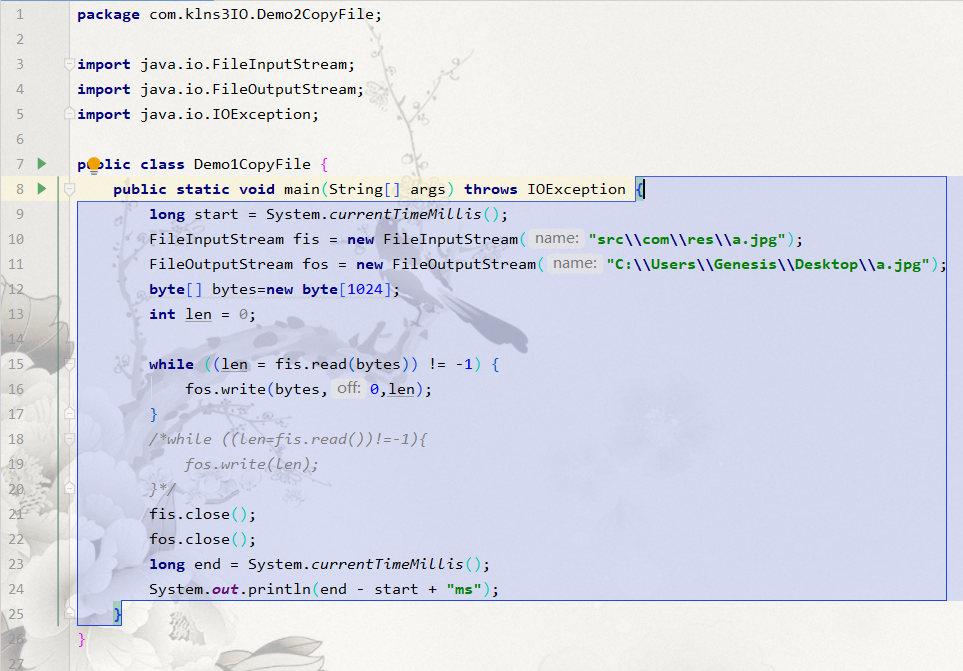Collapse the commented-out while block fold
Screen dimensions: 963x671
(x=67, y=437)
